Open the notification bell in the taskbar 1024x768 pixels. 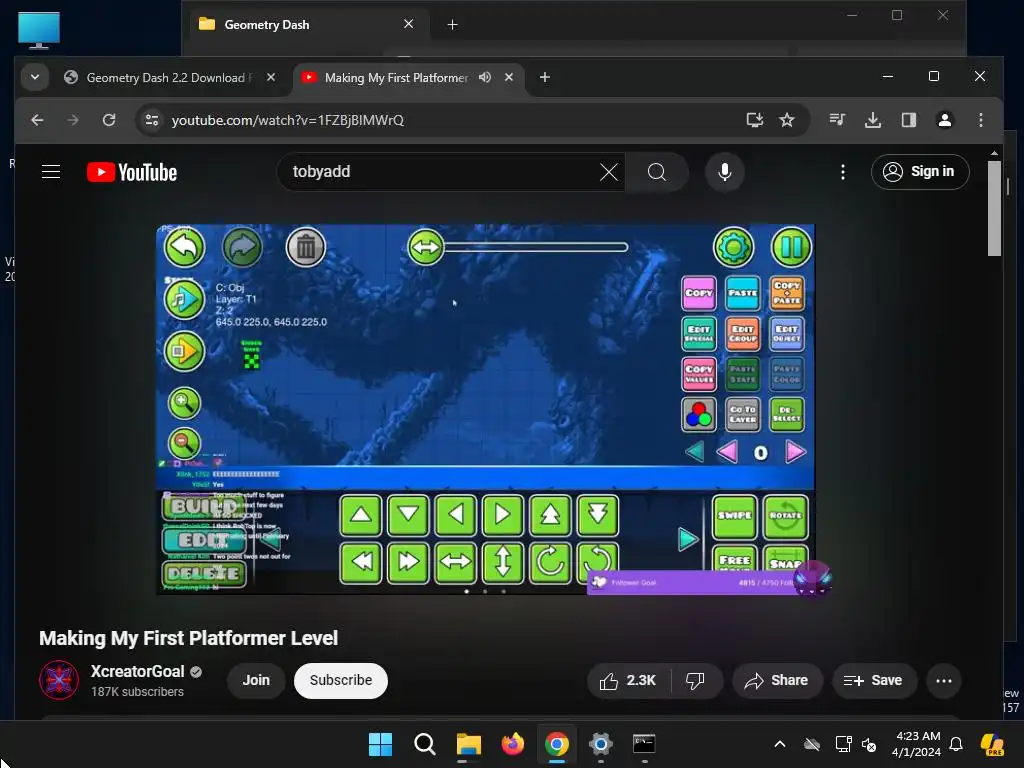tap(955, 744)
